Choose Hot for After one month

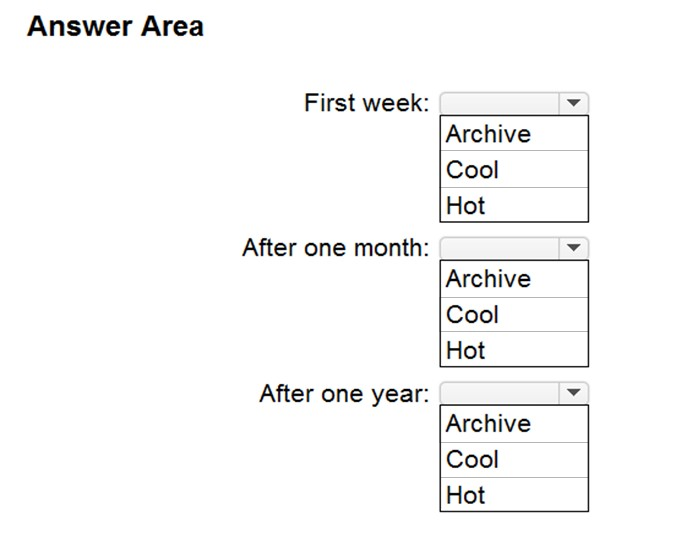coord(466,351)
